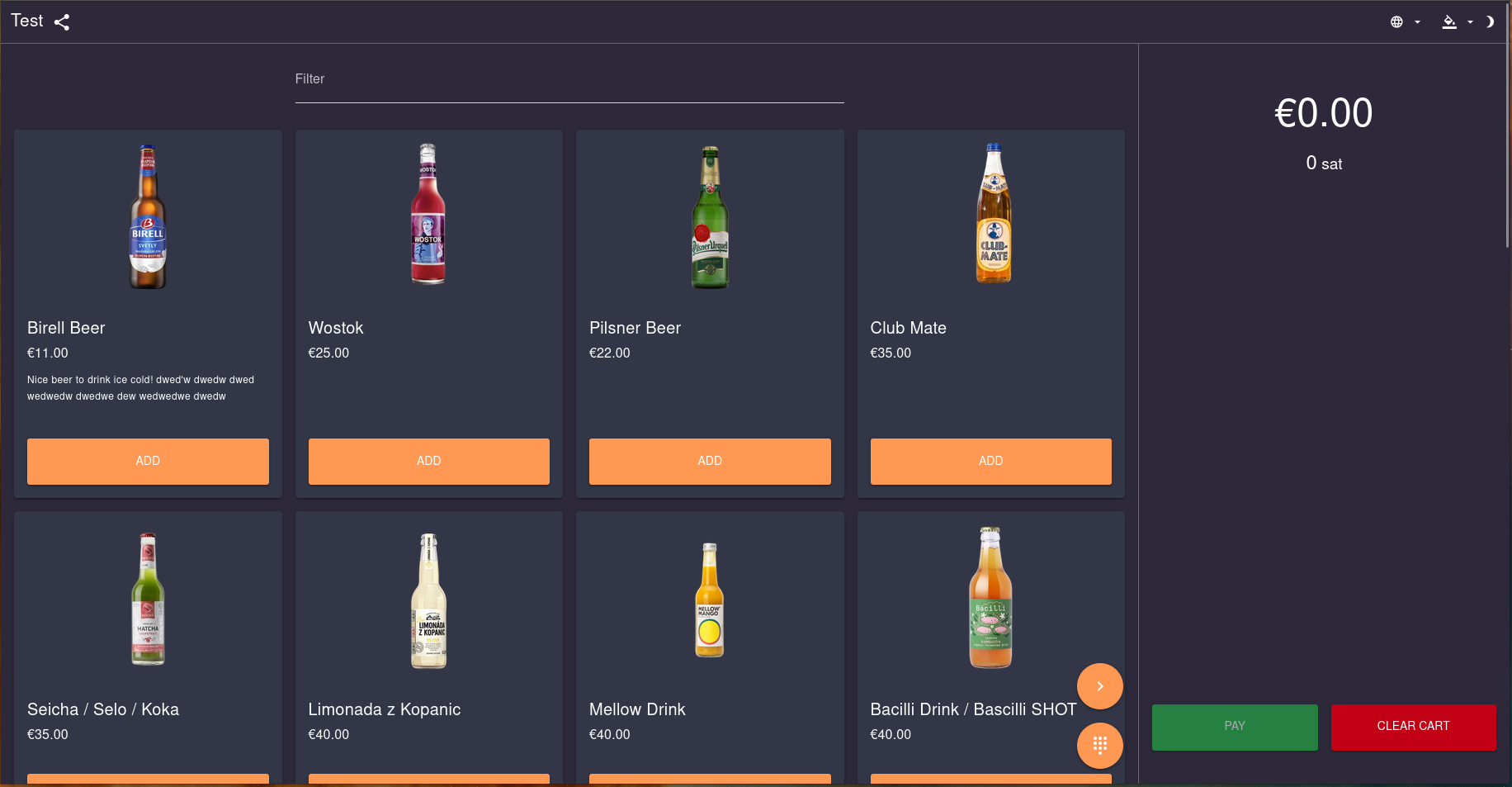1512x787 pixels.
Task: Click the €40.00 price of Bacilli Drink
Action: [891, 735]
